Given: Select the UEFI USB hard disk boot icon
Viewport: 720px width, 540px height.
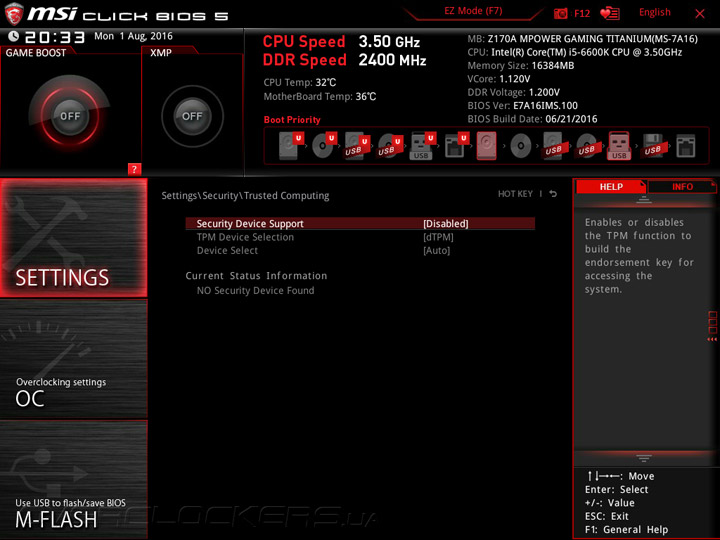Looking at the screenshot, I should (357, 146).
